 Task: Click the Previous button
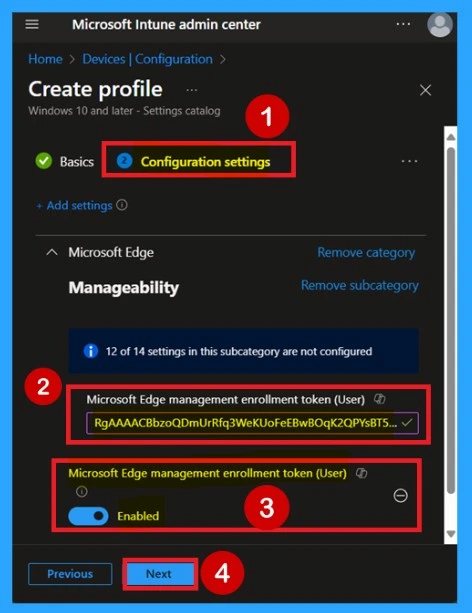pos(70,574)
